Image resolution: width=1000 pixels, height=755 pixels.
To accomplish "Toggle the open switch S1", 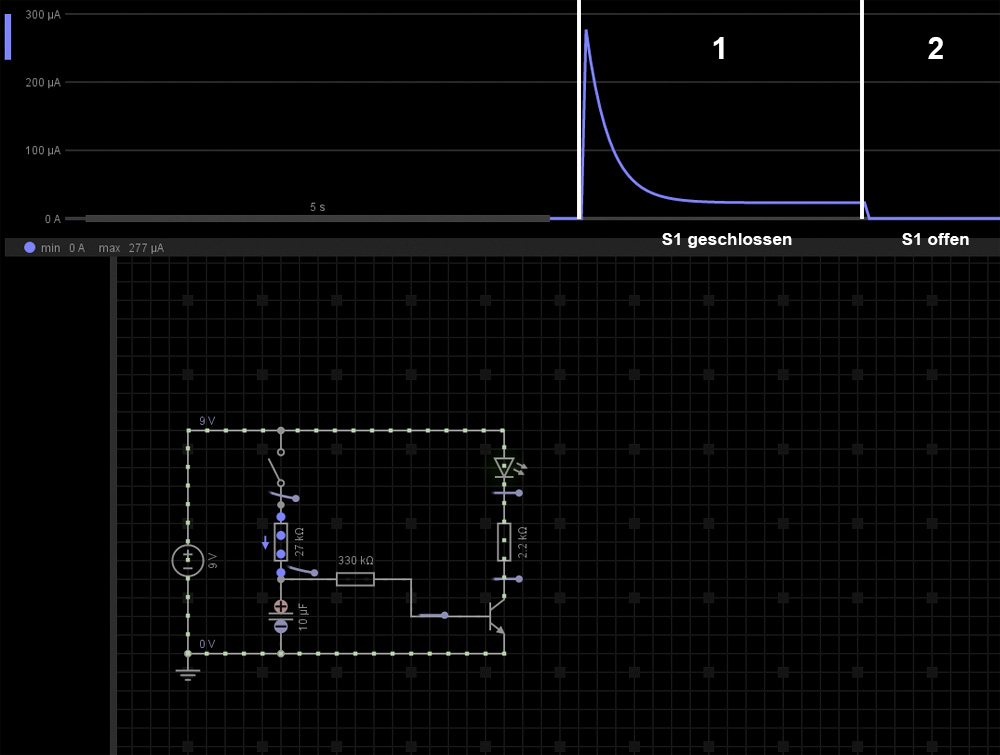I will click(x=276, y=468).
